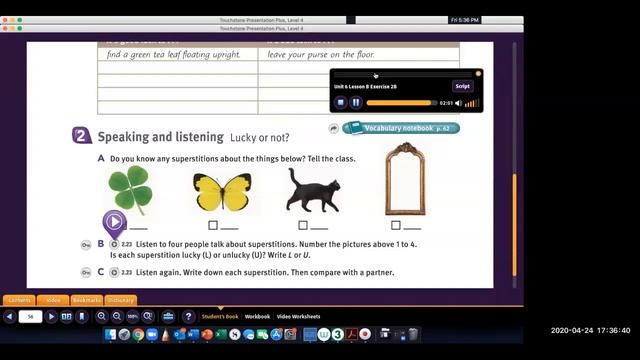Open Finder in the Dock
The image size is (640, 360).
tap(110, 334)
